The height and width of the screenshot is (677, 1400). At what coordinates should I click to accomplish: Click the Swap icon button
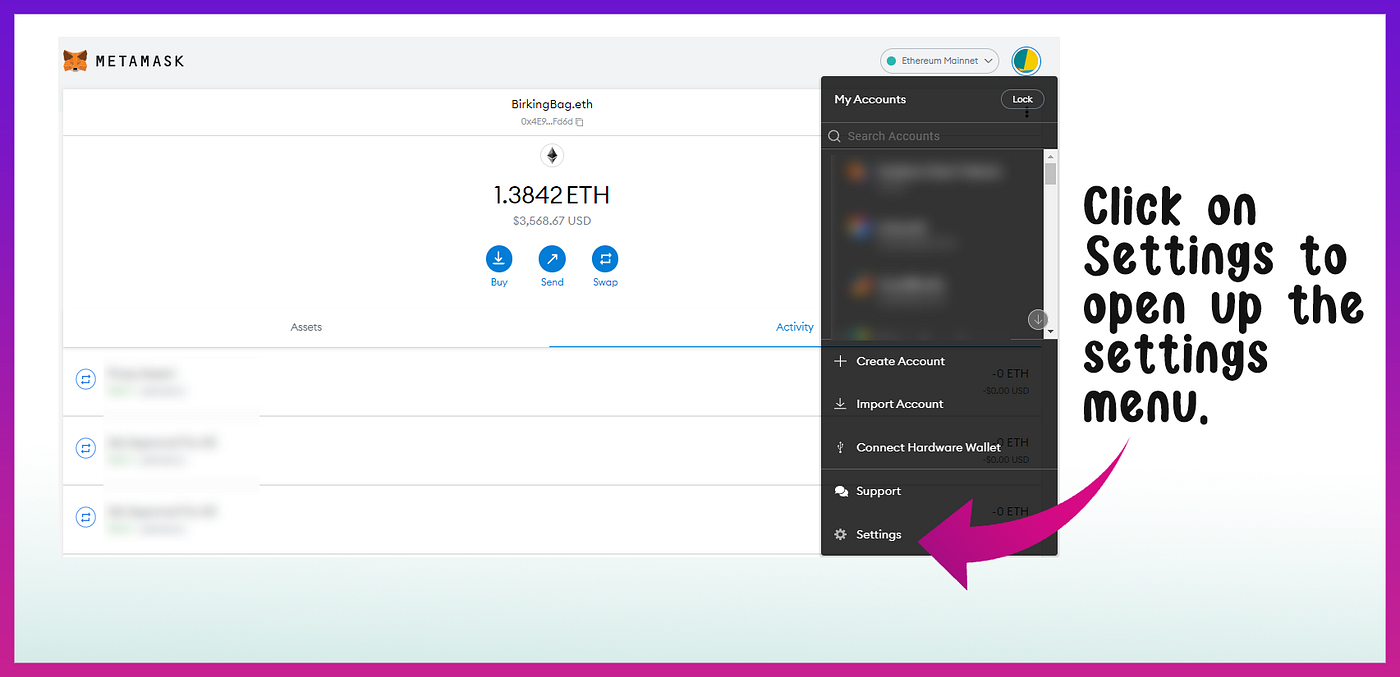(605, 259)
